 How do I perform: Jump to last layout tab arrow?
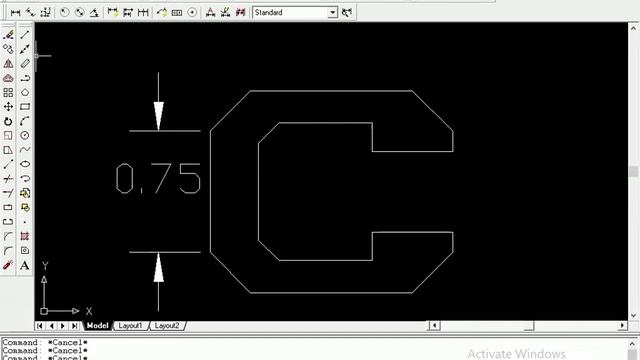(74, 326)
